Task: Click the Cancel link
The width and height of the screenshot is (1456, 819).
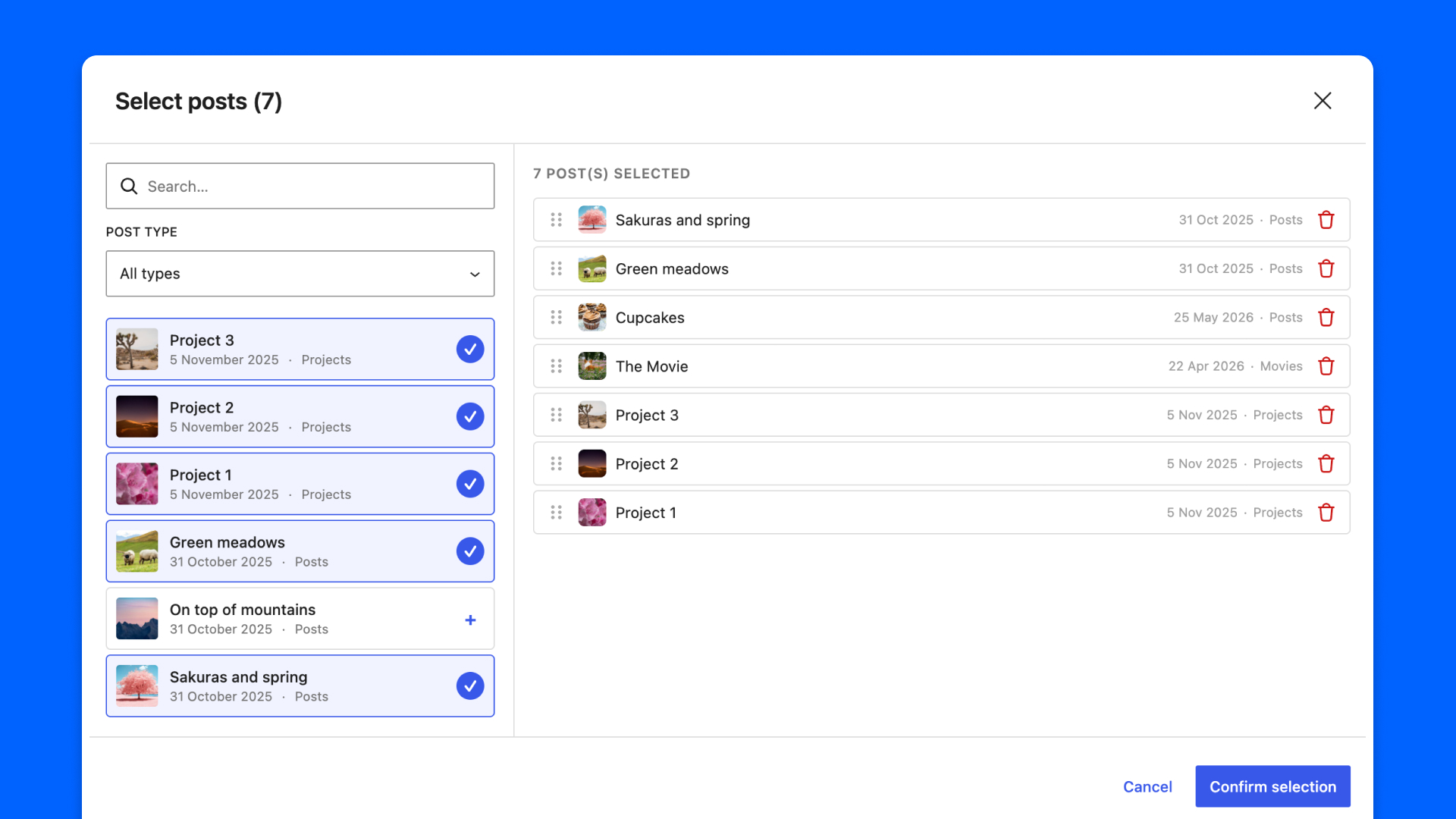Action: [x=1147, y=786]
